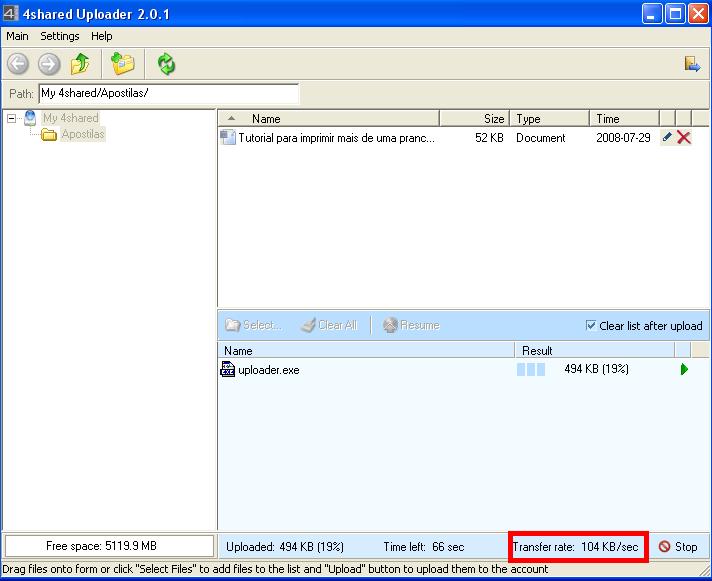Image resolution: width=712 pixels, height=581 pixels.
Task: Sort file list by Name column
Action: (329, 118)
